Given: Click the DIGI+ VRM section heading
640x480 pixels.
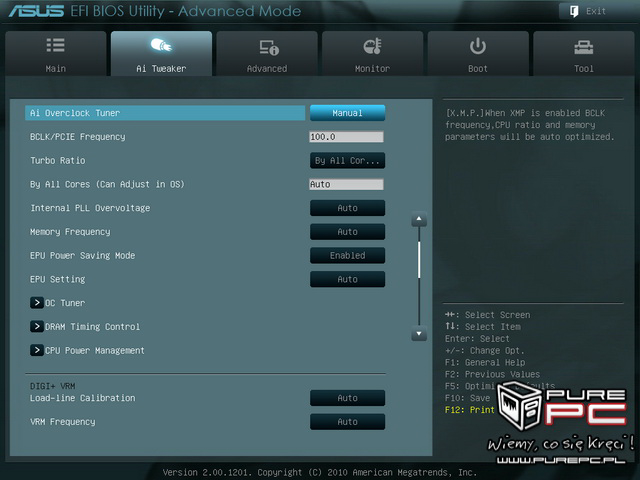Looking at the screenshot, I should [53, 386].
